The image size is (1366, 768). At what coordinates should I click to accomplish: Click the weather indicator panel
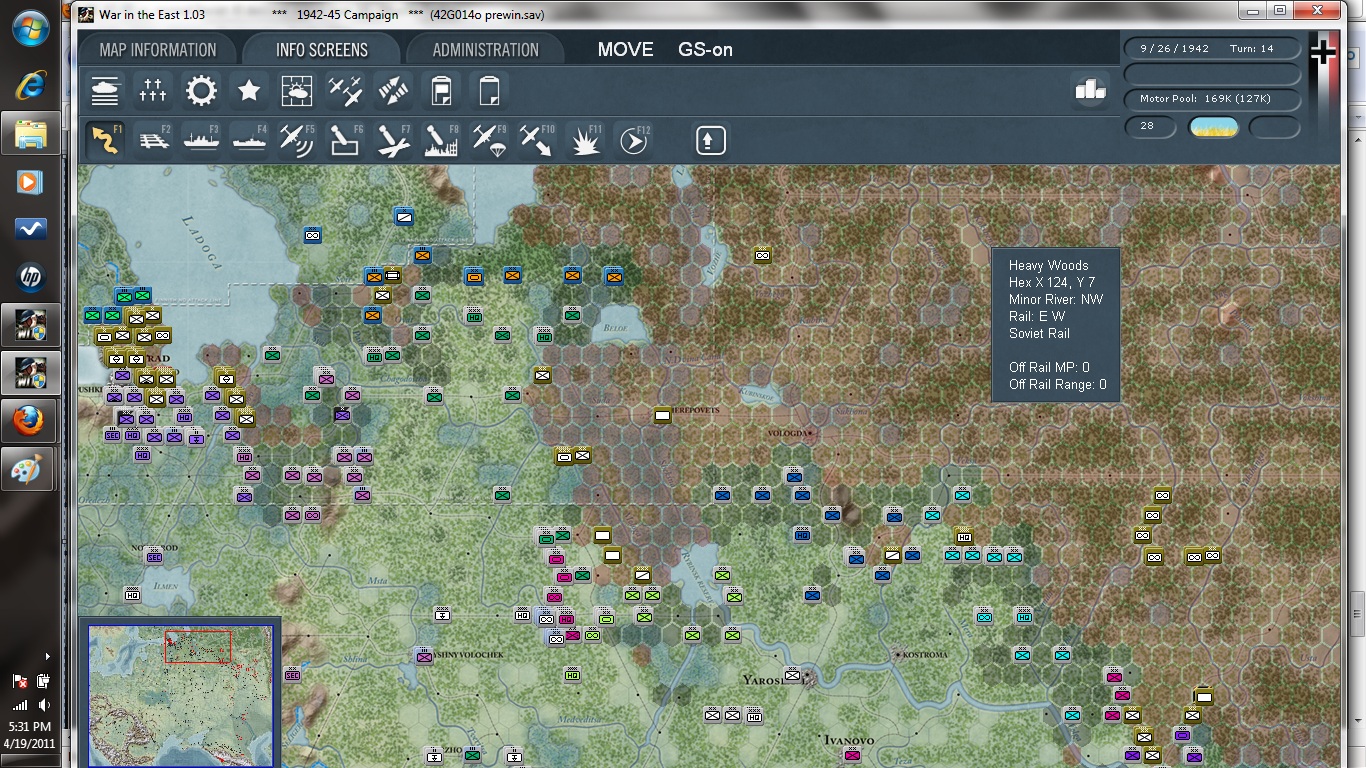click(x=1213, y=127)
